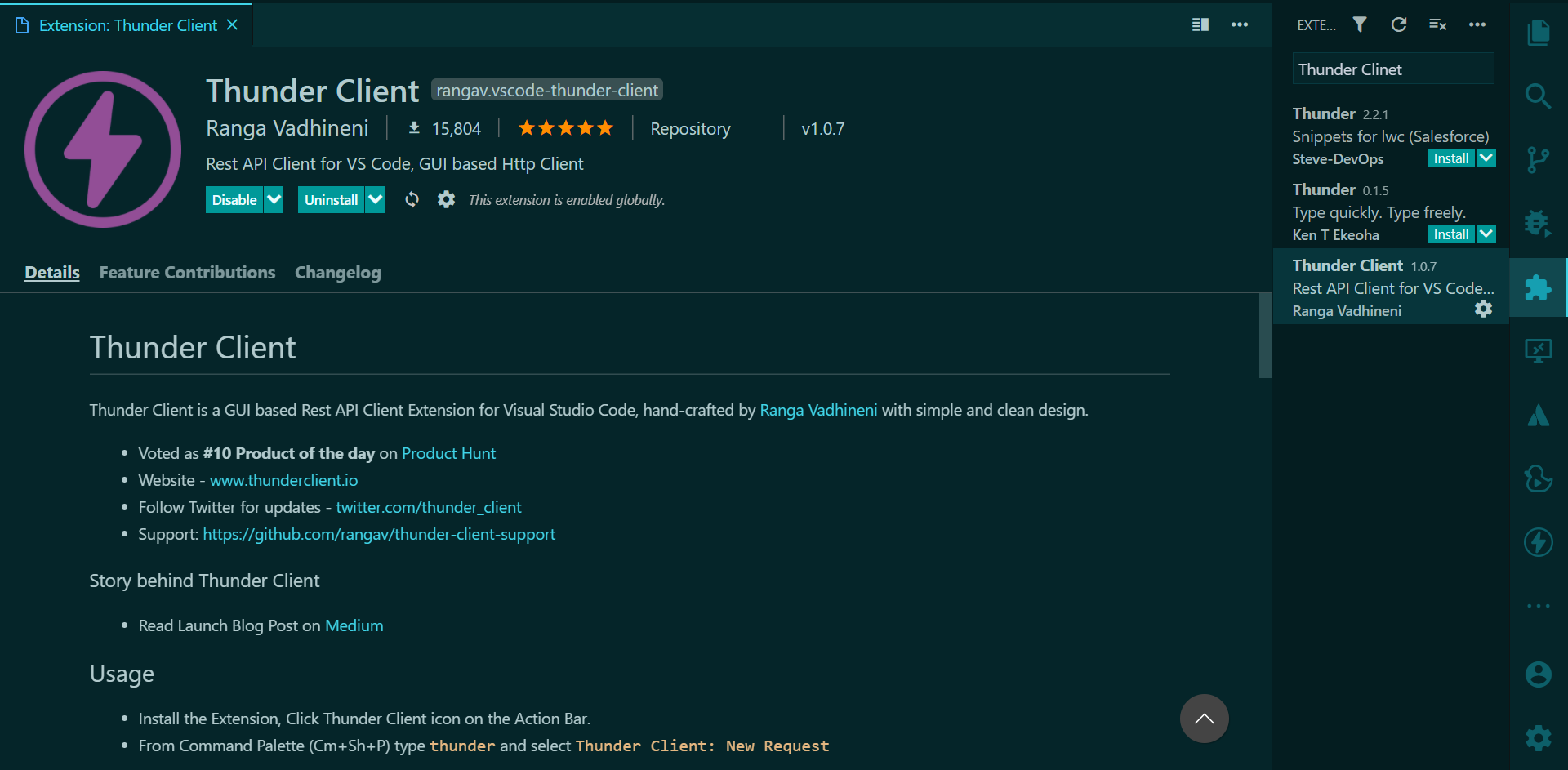Click the sync icon next to Uninstall
1568x770 pixels.
pyautogui.click(x=412, y=199)
